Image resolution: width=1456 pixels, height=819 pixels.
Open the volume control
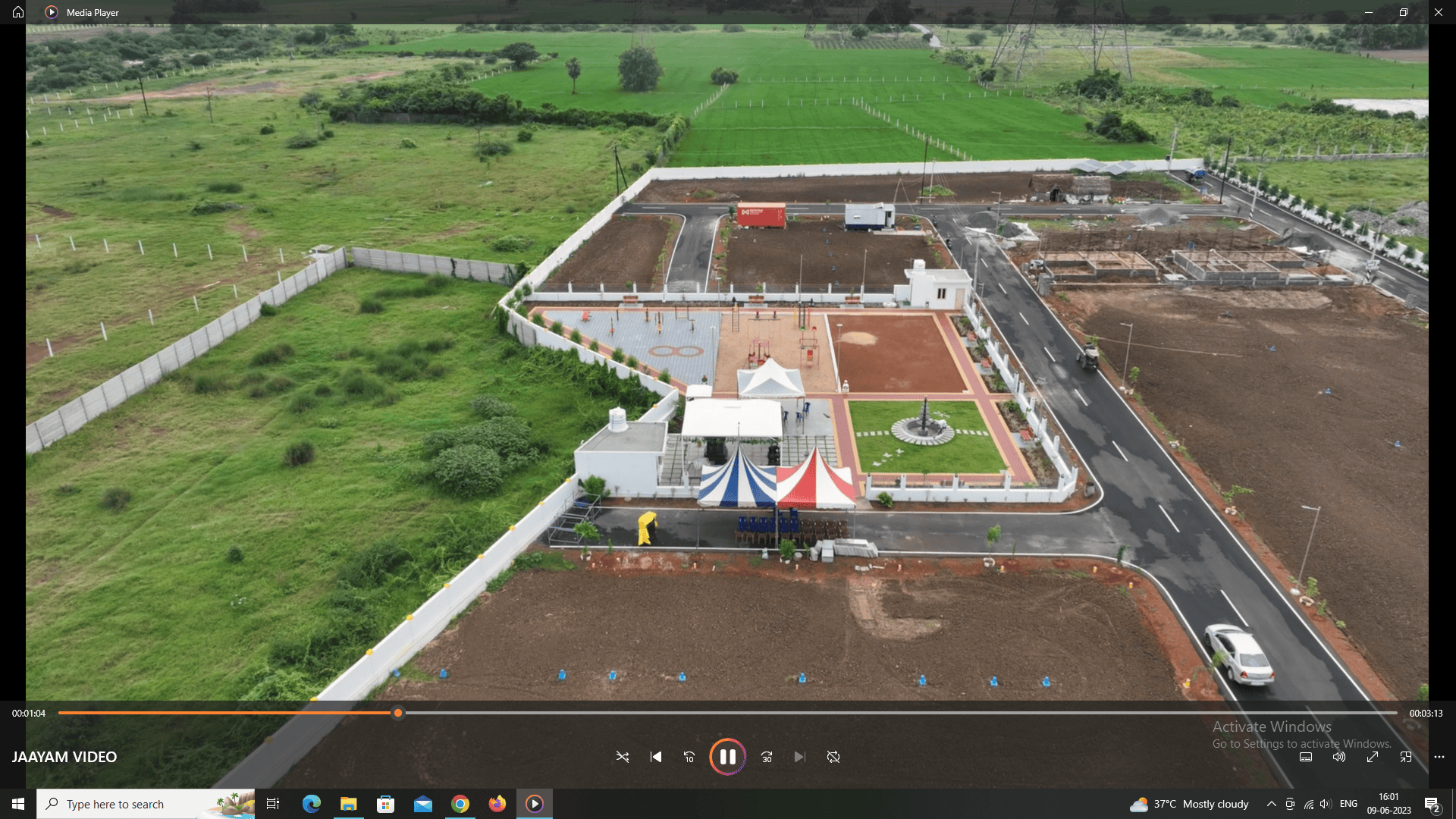[1339, 757]
